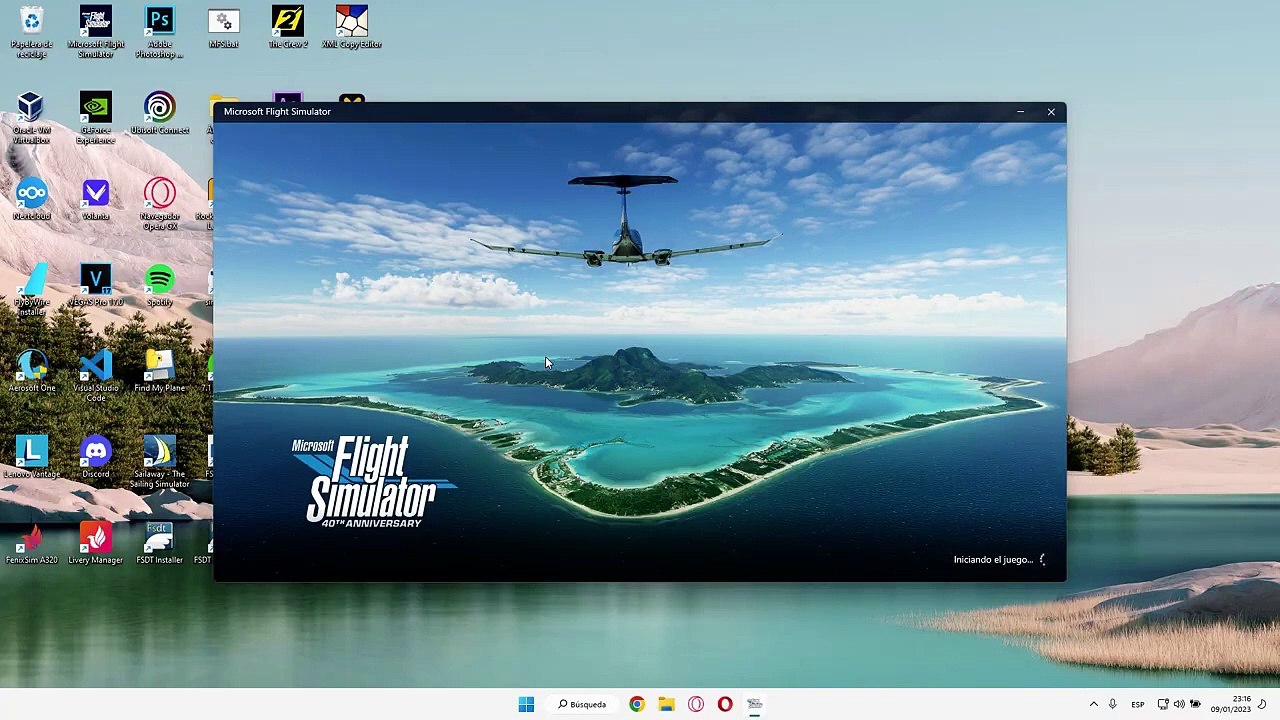1280x720 pixels.
Task: Open the Windows Start menu
Action: click(526, 704)
